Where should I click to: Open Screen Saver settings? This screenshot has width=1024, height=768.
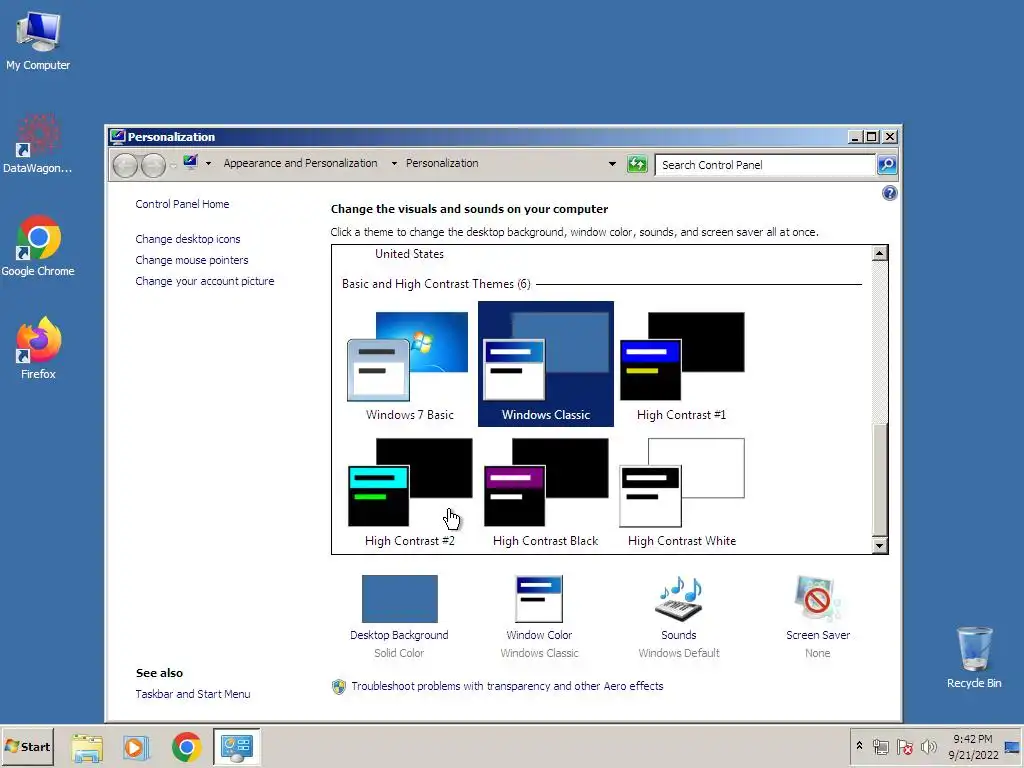click(818, 616)
